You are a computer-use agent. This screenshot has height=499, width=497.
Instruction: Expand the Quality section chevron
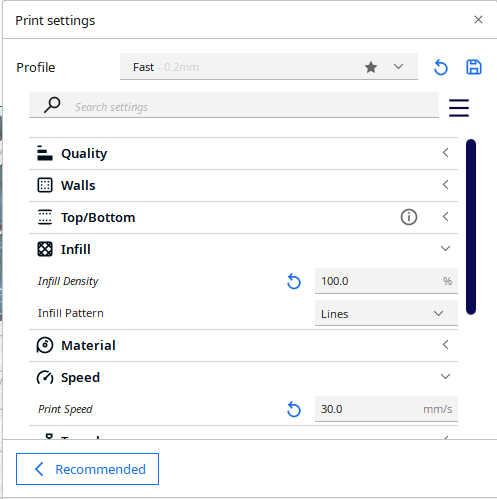[x=446, y=153]
